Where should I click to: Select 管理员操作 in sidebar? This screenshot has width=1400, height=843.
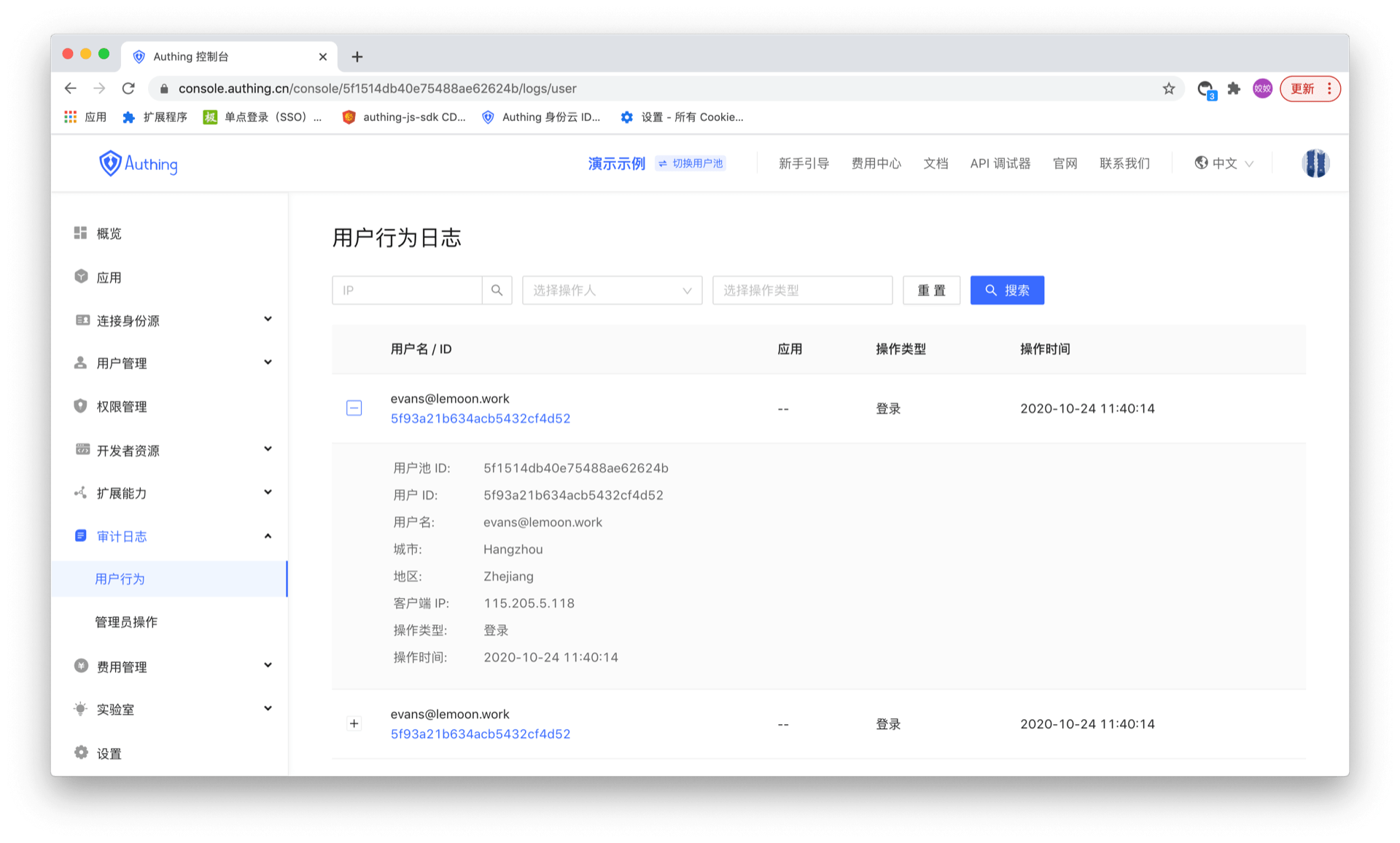pos(126,622)
